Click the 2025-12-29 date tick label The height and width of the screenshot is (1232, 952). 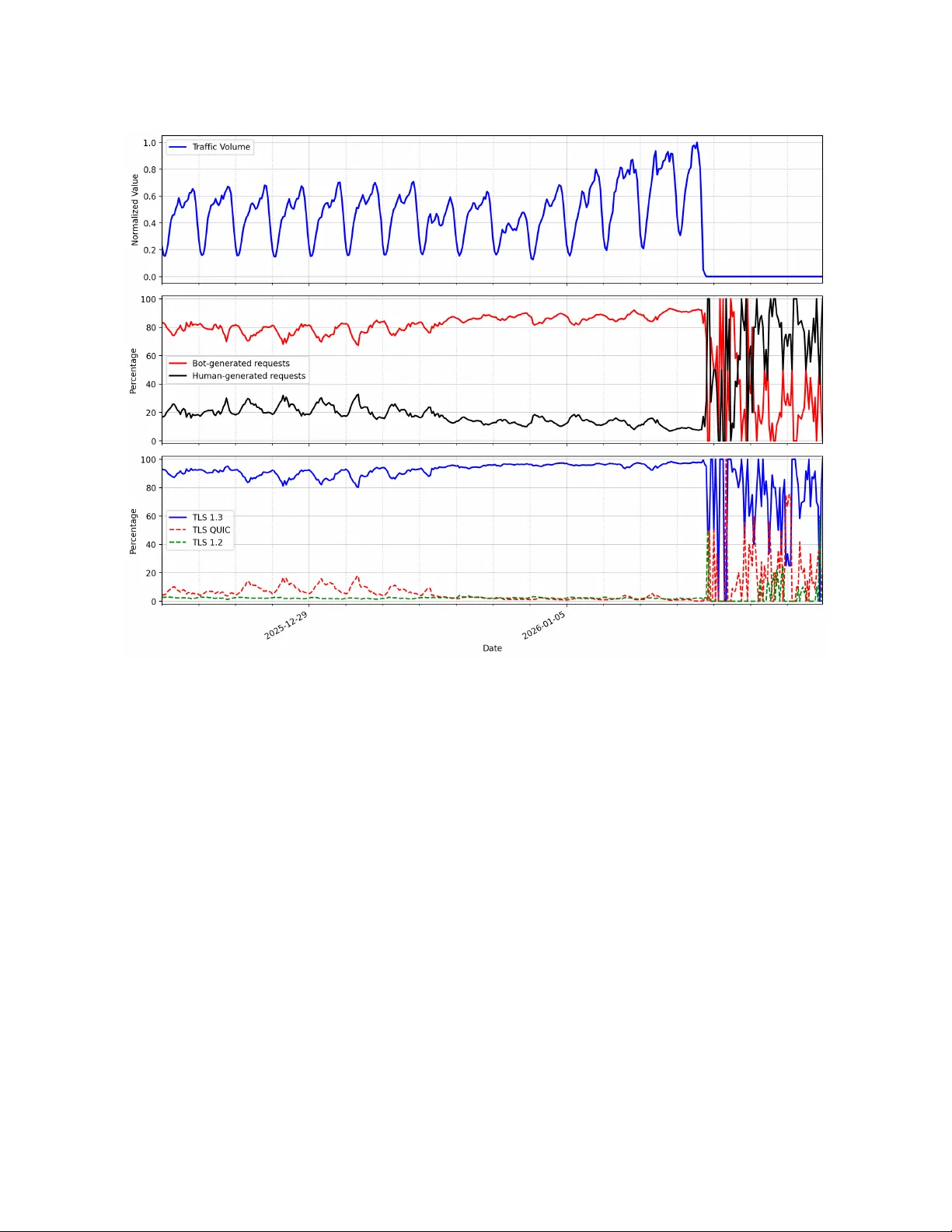coord(286,626)
